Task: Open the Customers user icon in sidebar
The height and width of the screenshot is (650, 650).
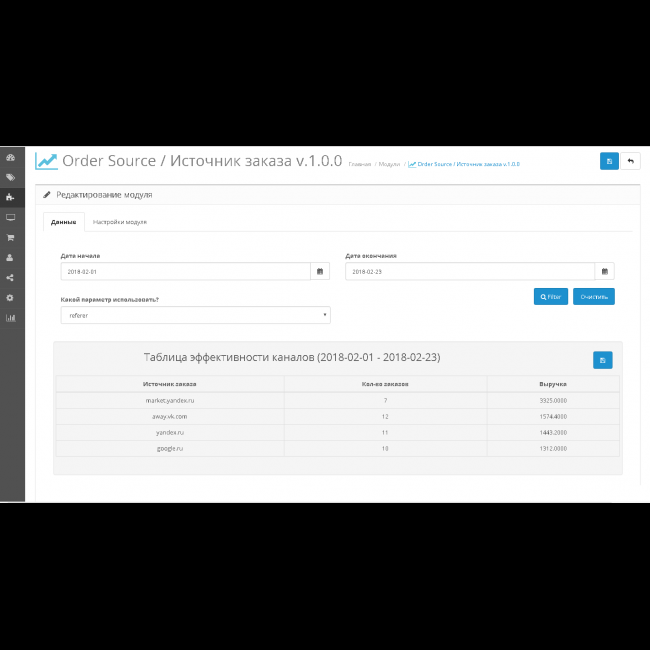Action: coord(10,257)
